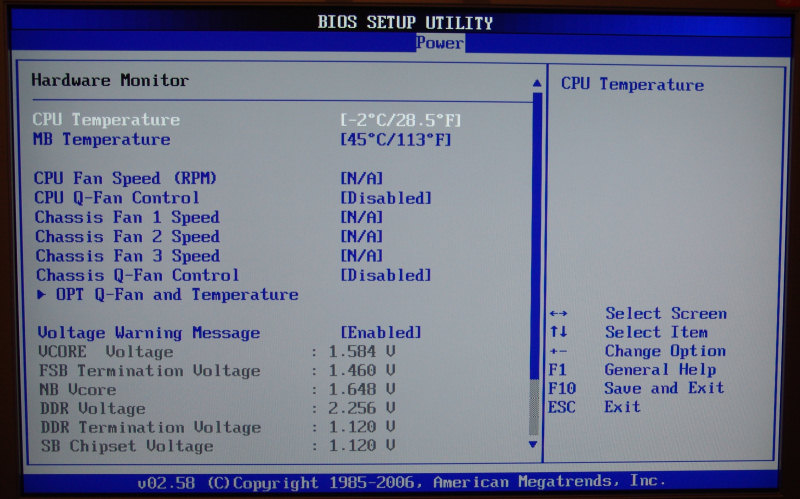This screenshot has height=499, width=800.
Task: Select the CPU Fan Speed (RPM) item
Action: 126,178
